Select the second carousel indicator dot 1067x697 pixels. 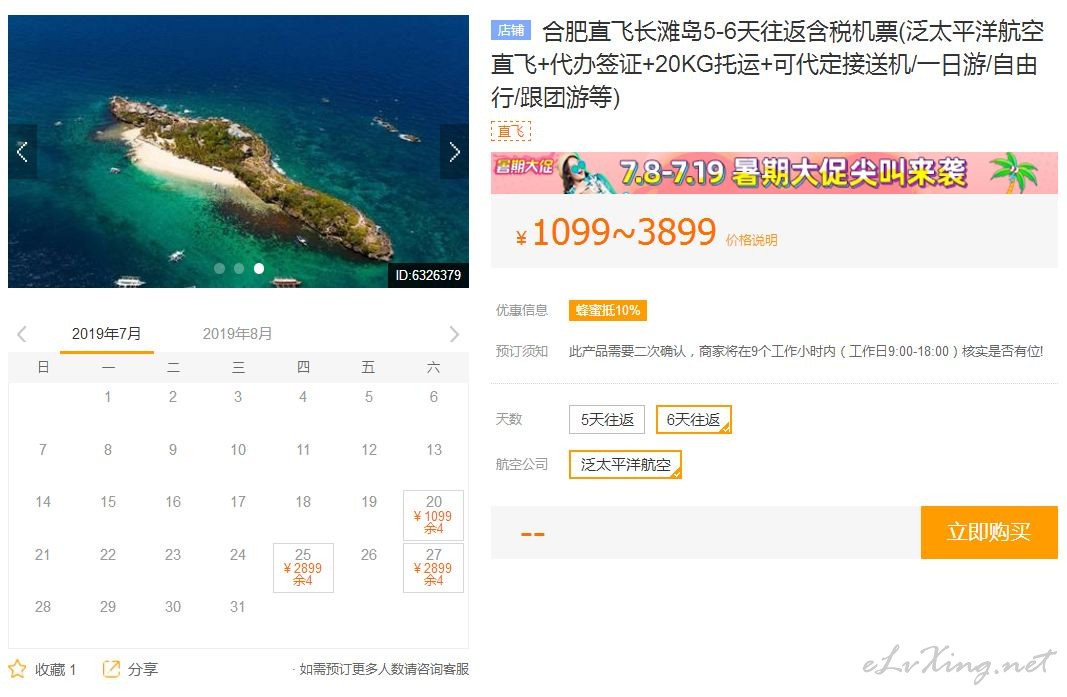(x=239, y=268)
